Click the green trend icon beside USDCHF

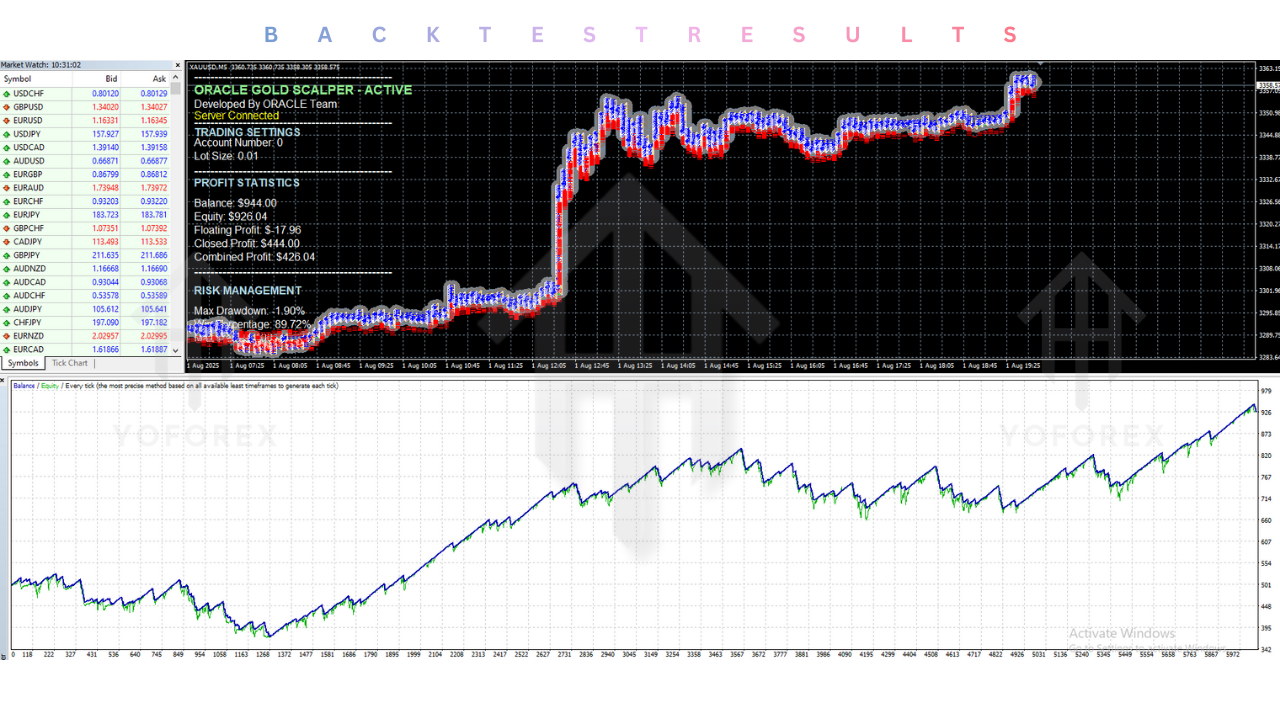pyautogui.click(x=8, y=93)
